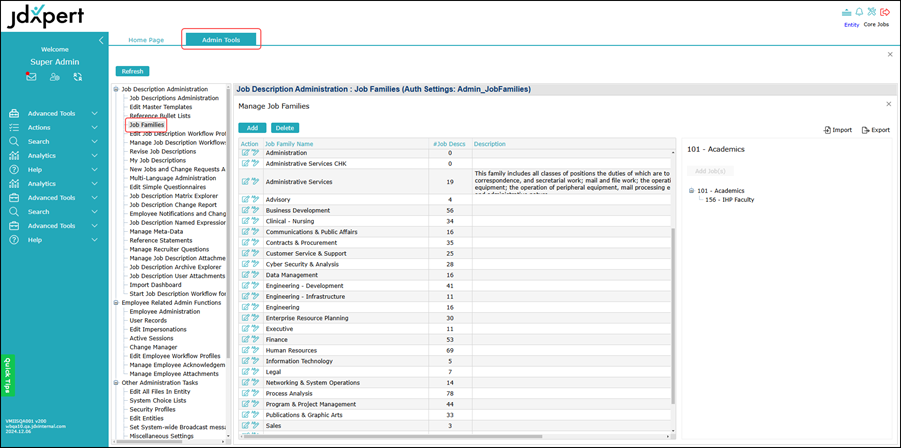Click the Entity icon in header
Image resolution: width=901 pixels, height=448 pixels.
[848, 12]
